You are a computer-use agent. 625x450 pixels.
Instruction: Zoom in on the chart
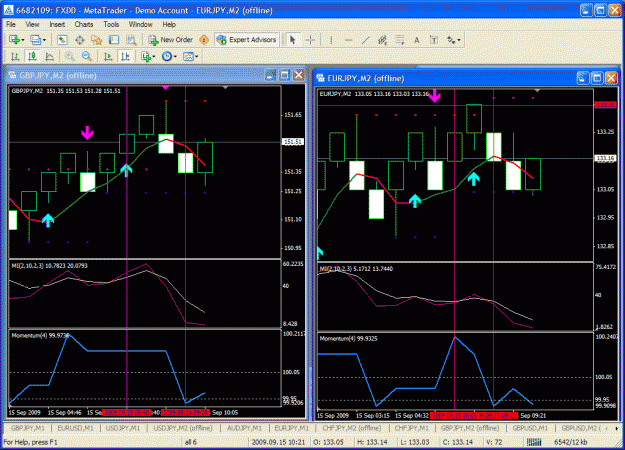tap(70, 57)
